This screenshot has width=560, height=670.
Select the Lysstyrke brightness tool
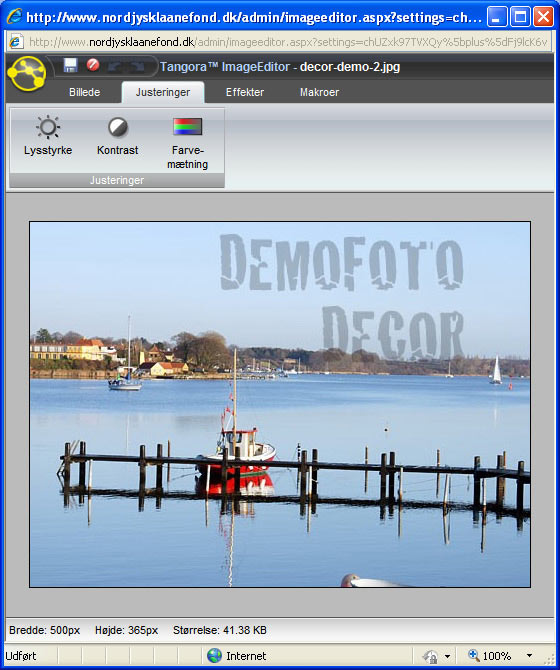tap(48, 136)
